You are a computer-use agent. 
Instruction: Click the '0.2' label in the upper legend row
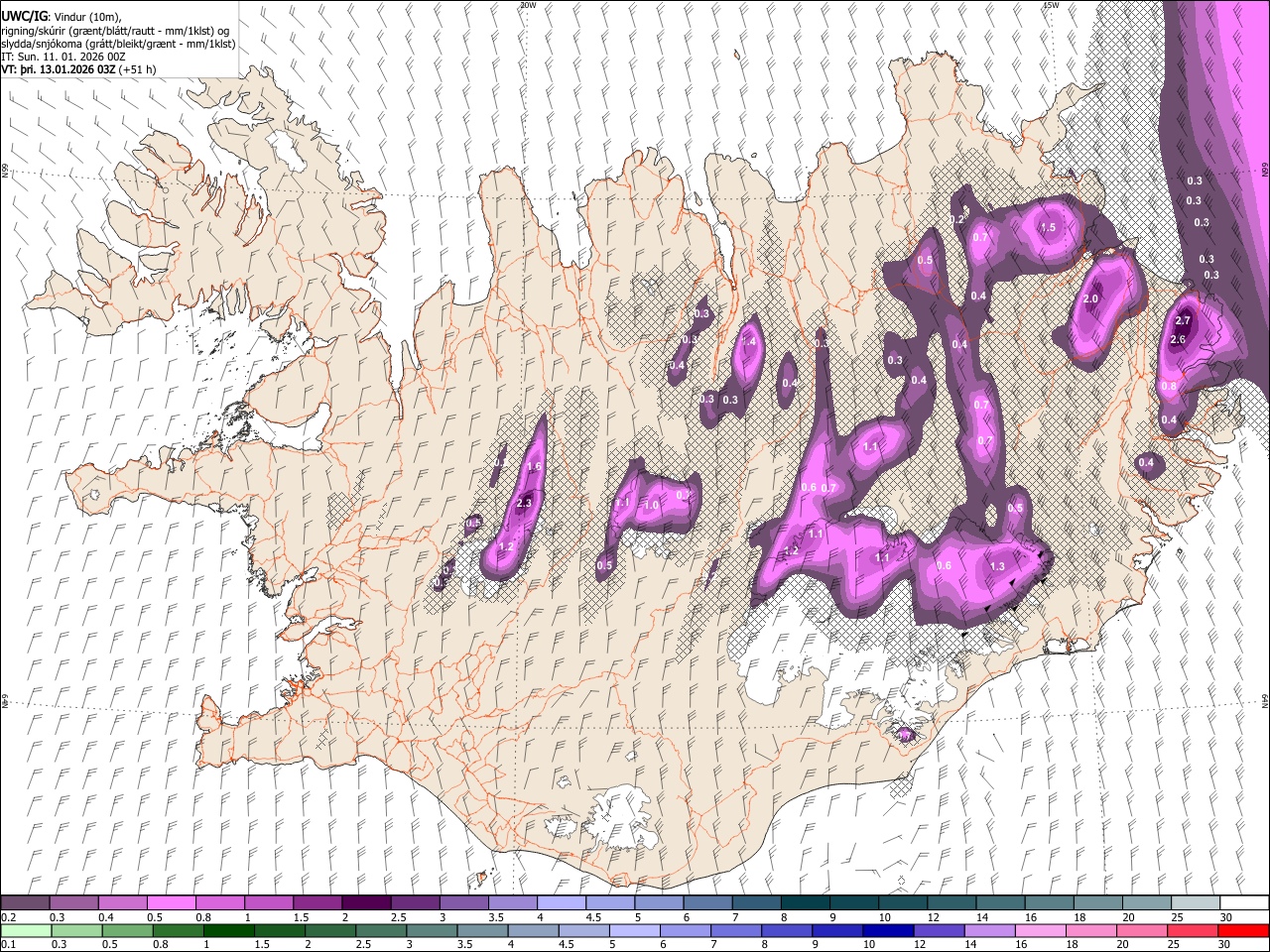click(x=8, y=917)
